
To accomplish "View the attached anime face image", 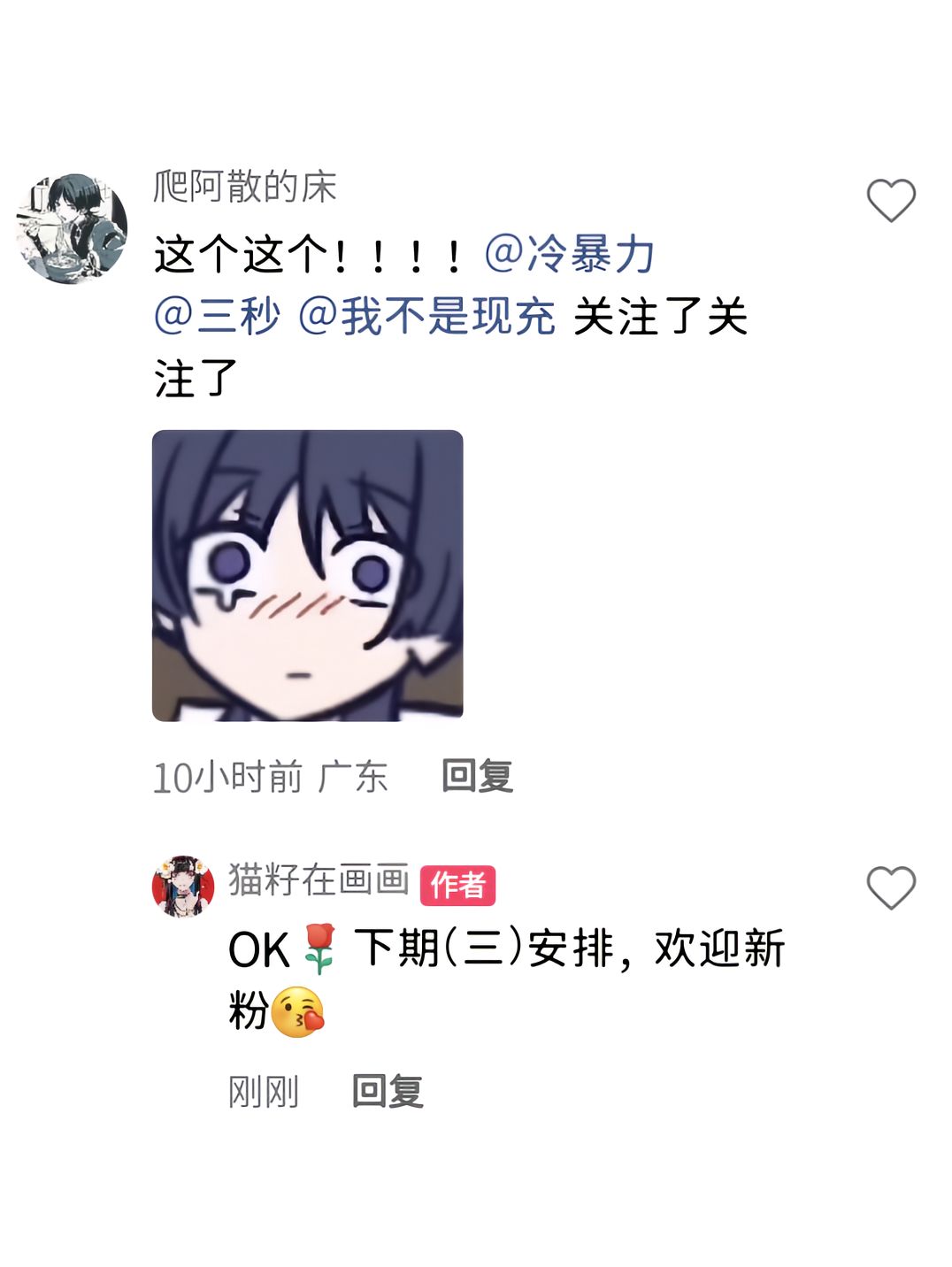I will [x=308, y=575].
